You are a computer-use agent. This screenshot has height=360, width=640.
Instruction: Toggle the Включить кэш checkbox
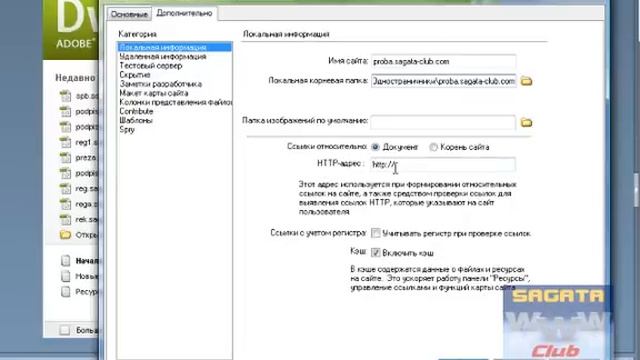pos(376,253)
